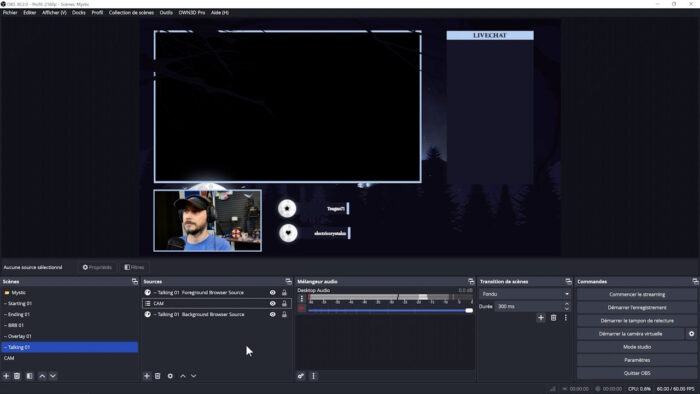Open the Aide menu
The image size is (700, 394).
(x=220, y=12)
